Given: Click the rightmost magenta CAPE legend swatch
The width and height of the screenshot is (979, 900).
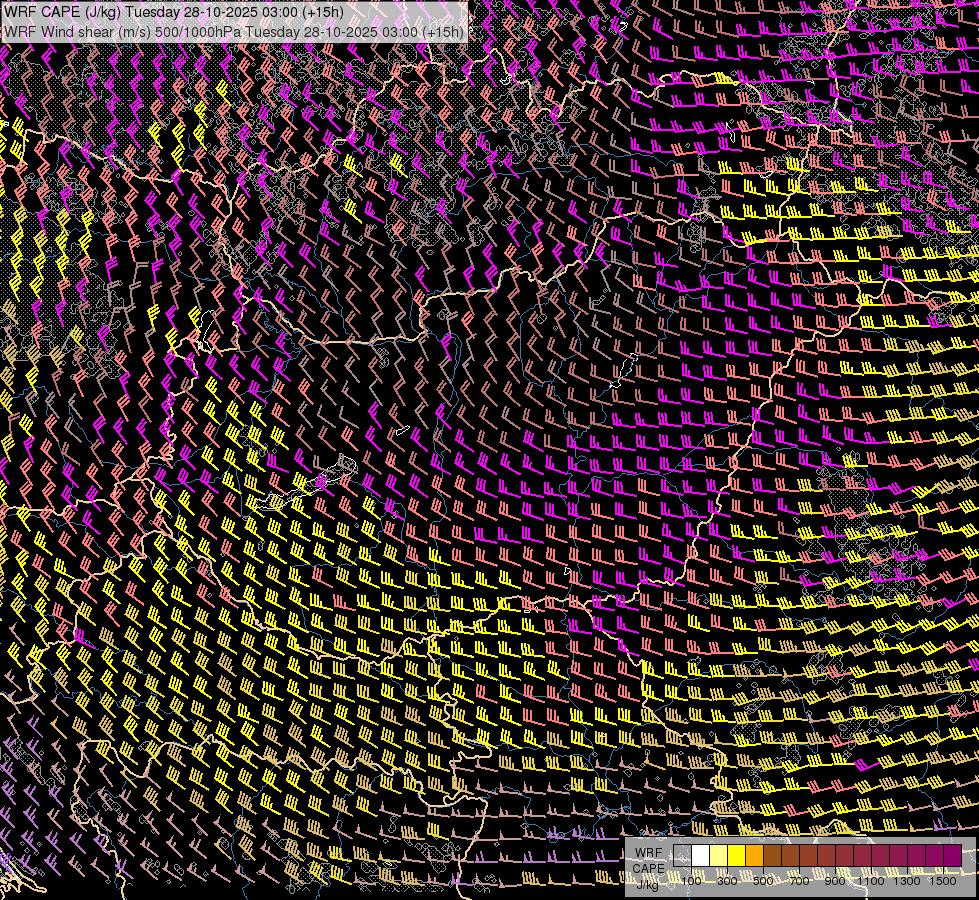Looking at the screenshot, I should point(953,855).
